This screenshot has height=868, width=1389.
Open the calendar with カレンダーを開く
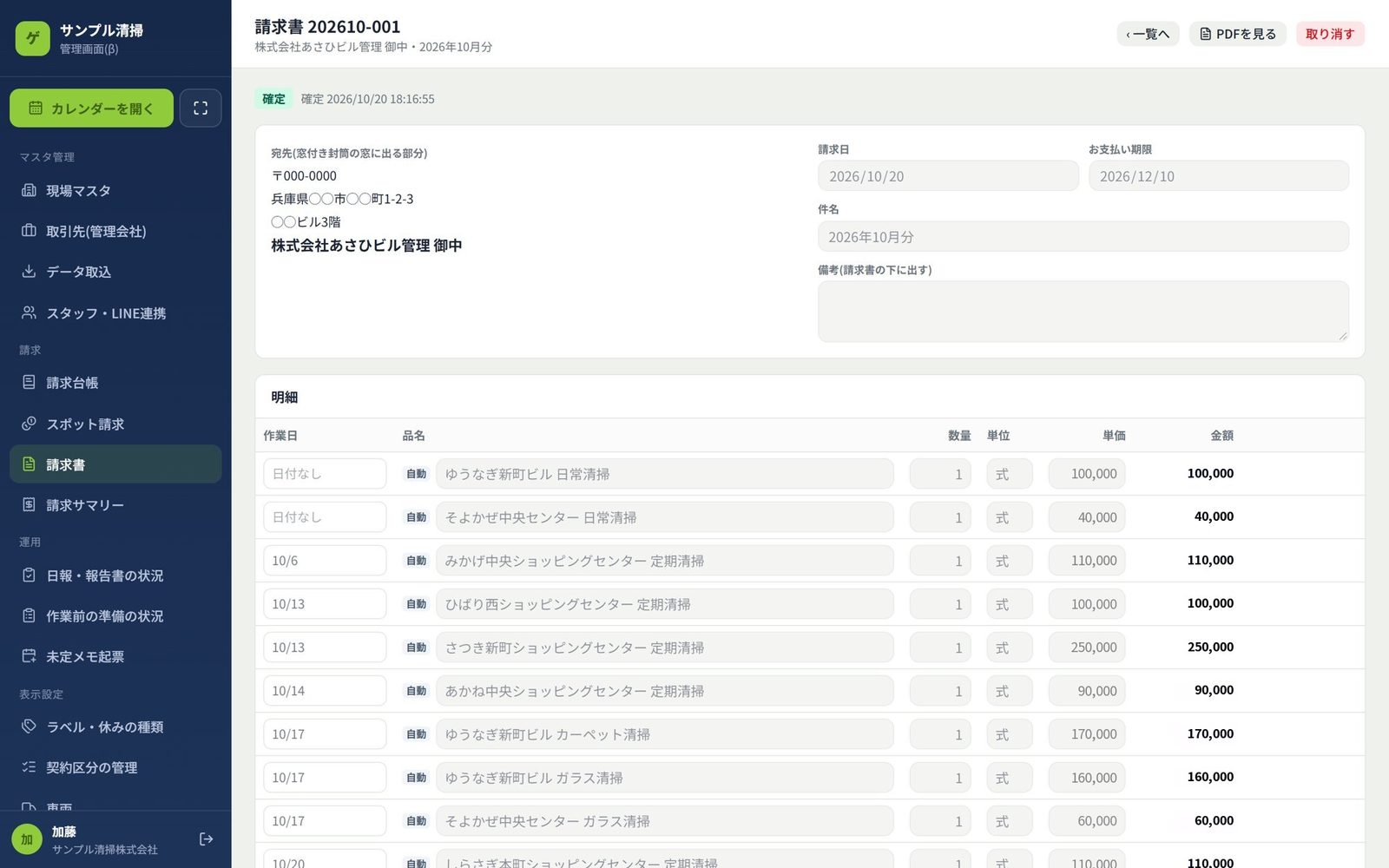click(x=91, y=108)
